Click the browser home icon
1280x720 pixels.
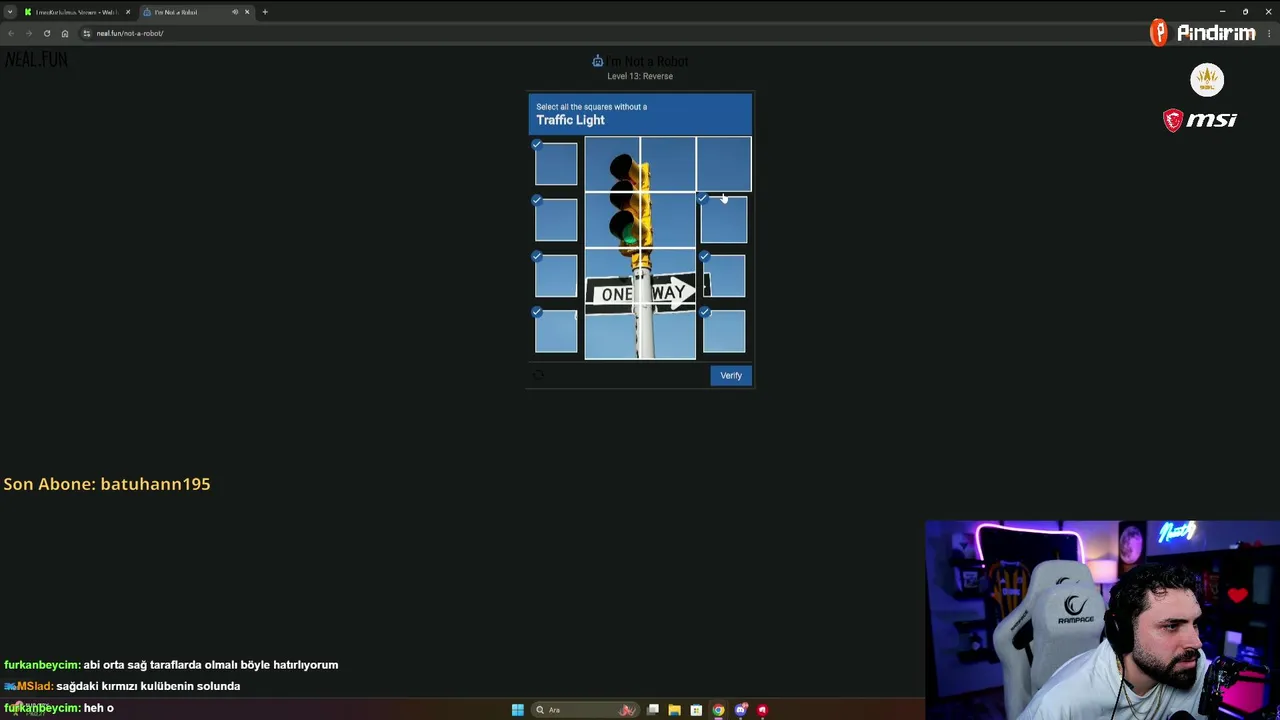[65, 33]
